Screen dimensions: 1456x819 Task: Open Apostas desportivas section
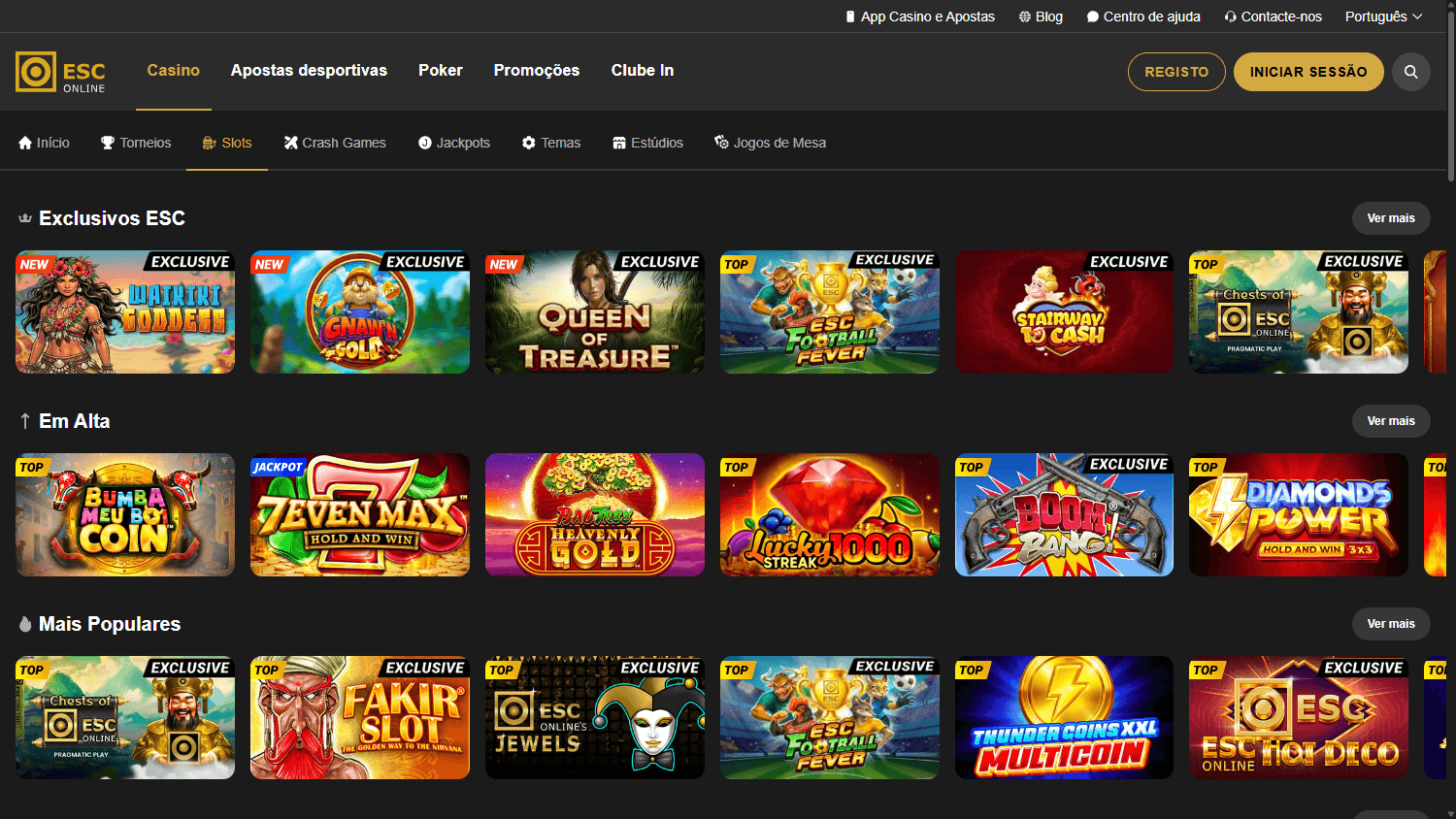pos(309,70)
